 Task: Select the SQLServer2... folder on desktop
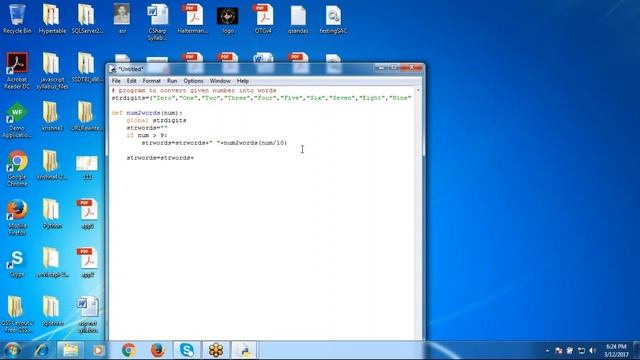tap(87, 19)
